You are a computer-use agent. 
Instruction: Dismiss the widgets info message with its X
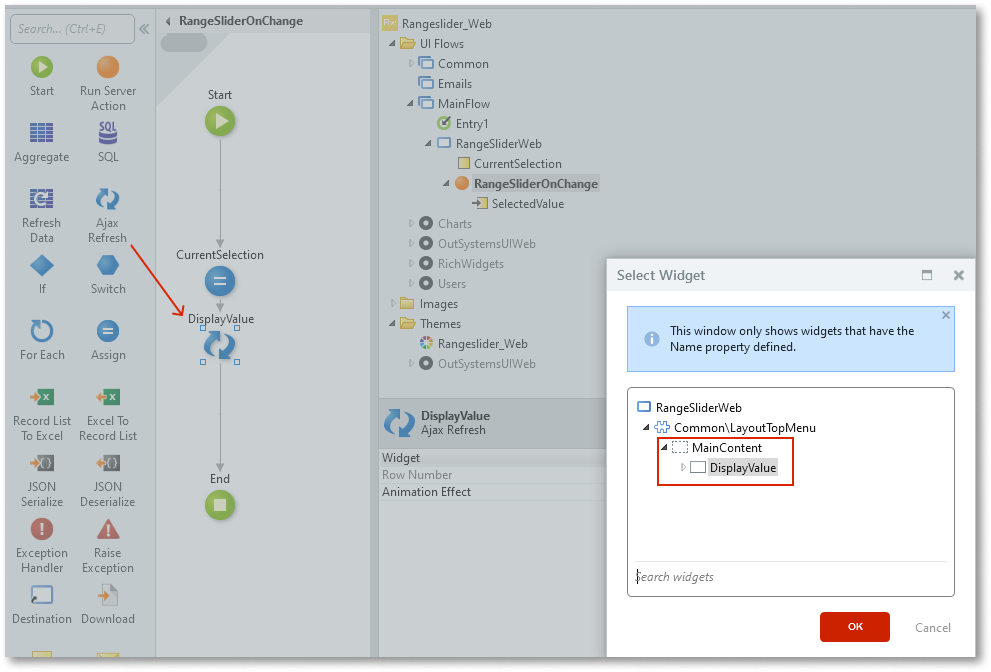point(945,315)
